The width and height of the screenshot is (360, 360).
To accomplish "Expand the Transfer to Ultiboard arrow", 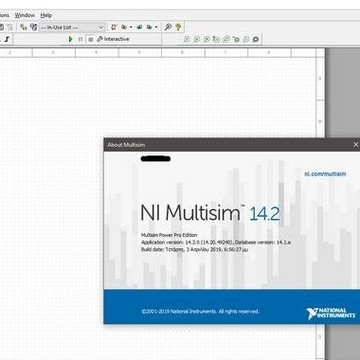I will 131,27.
